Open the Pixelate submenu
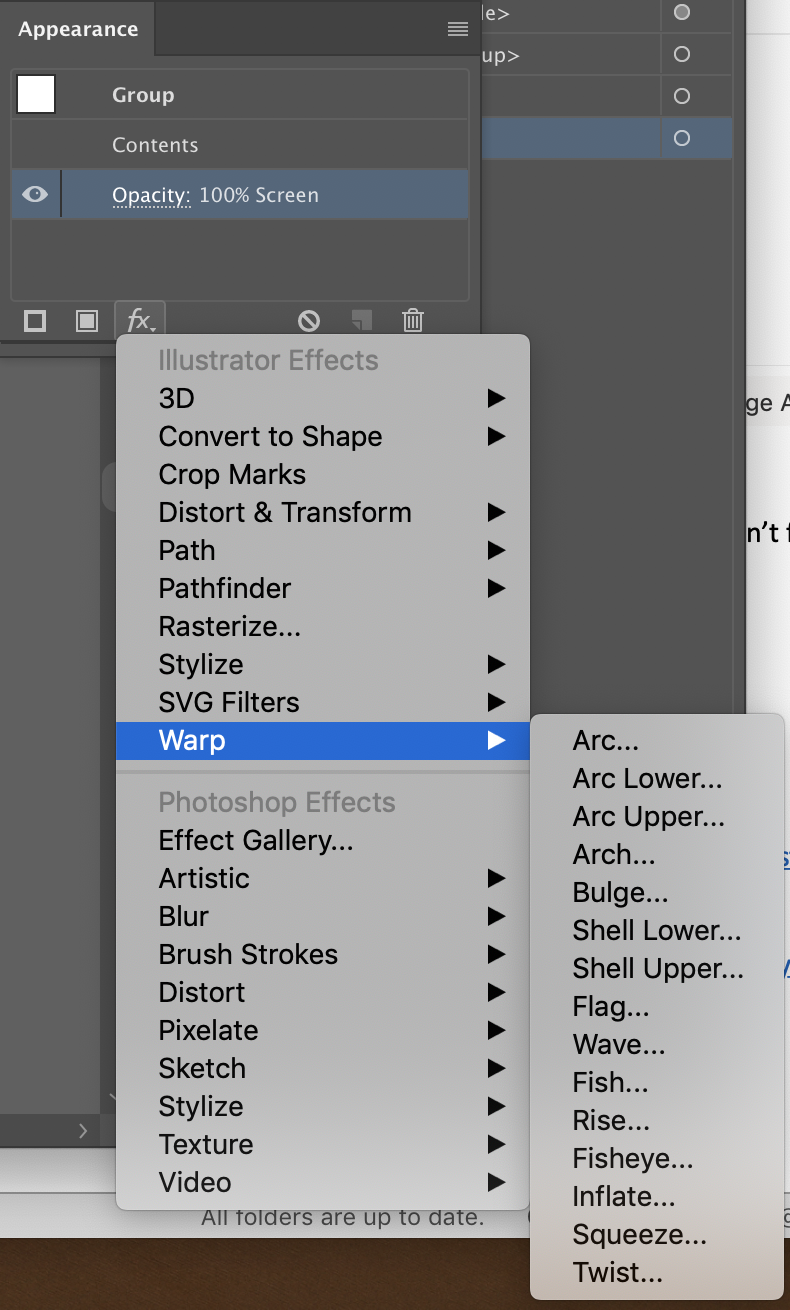This screenshot has height=1310, width=790. tap(323, 1030)
